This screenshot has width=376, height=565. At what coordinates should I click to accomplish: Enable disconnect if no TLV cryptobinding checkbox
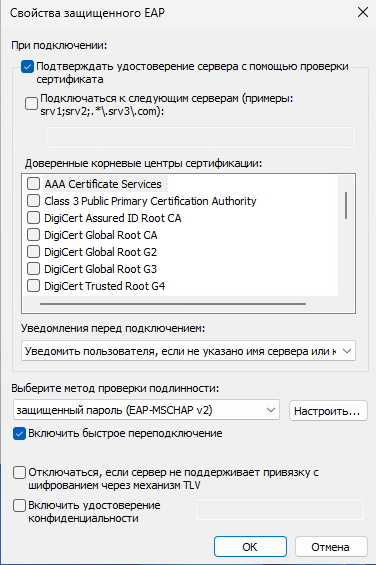[x=19, y=472]
